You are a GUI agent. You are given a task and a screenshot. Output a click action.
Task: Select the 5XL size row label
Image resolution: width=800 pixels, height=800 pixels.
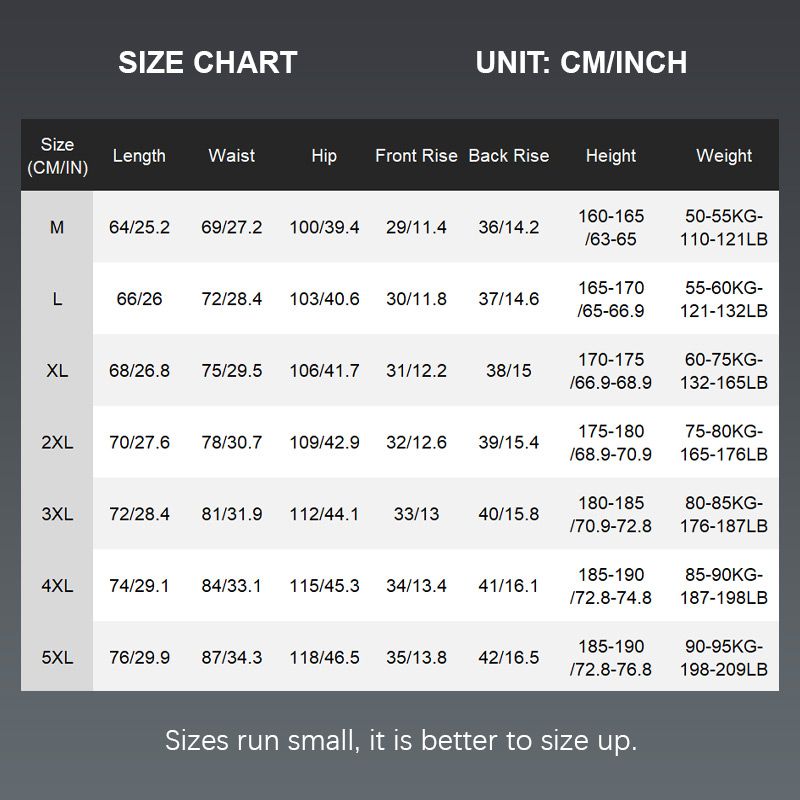pyautogui.click(x=57, y=658)
